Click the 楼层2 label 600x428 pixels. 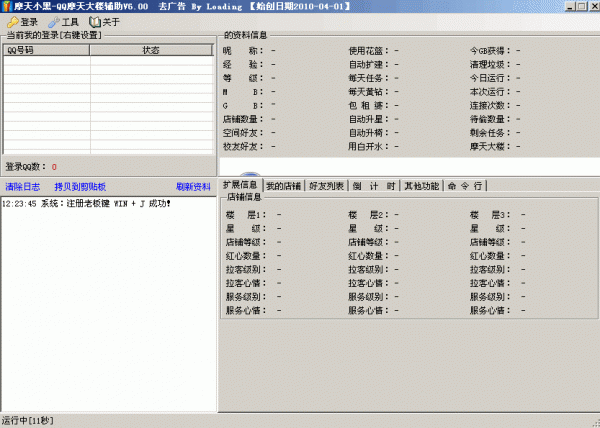(x=368, y=215)
